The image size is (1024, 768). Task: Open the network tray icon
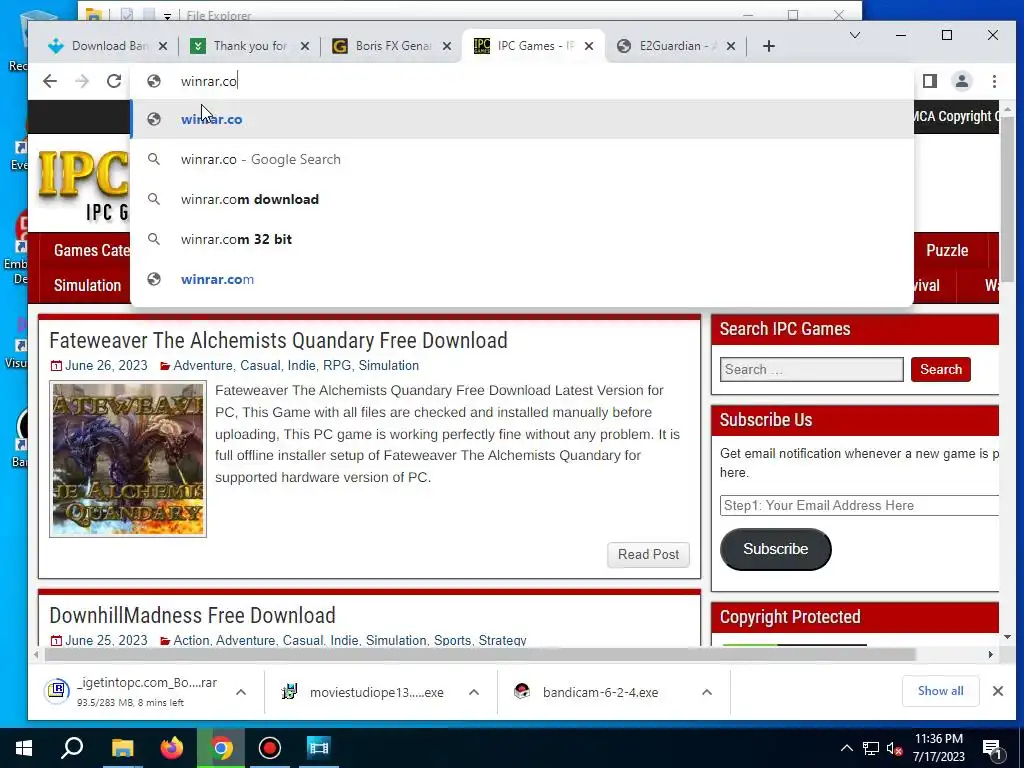coord(871,748)
